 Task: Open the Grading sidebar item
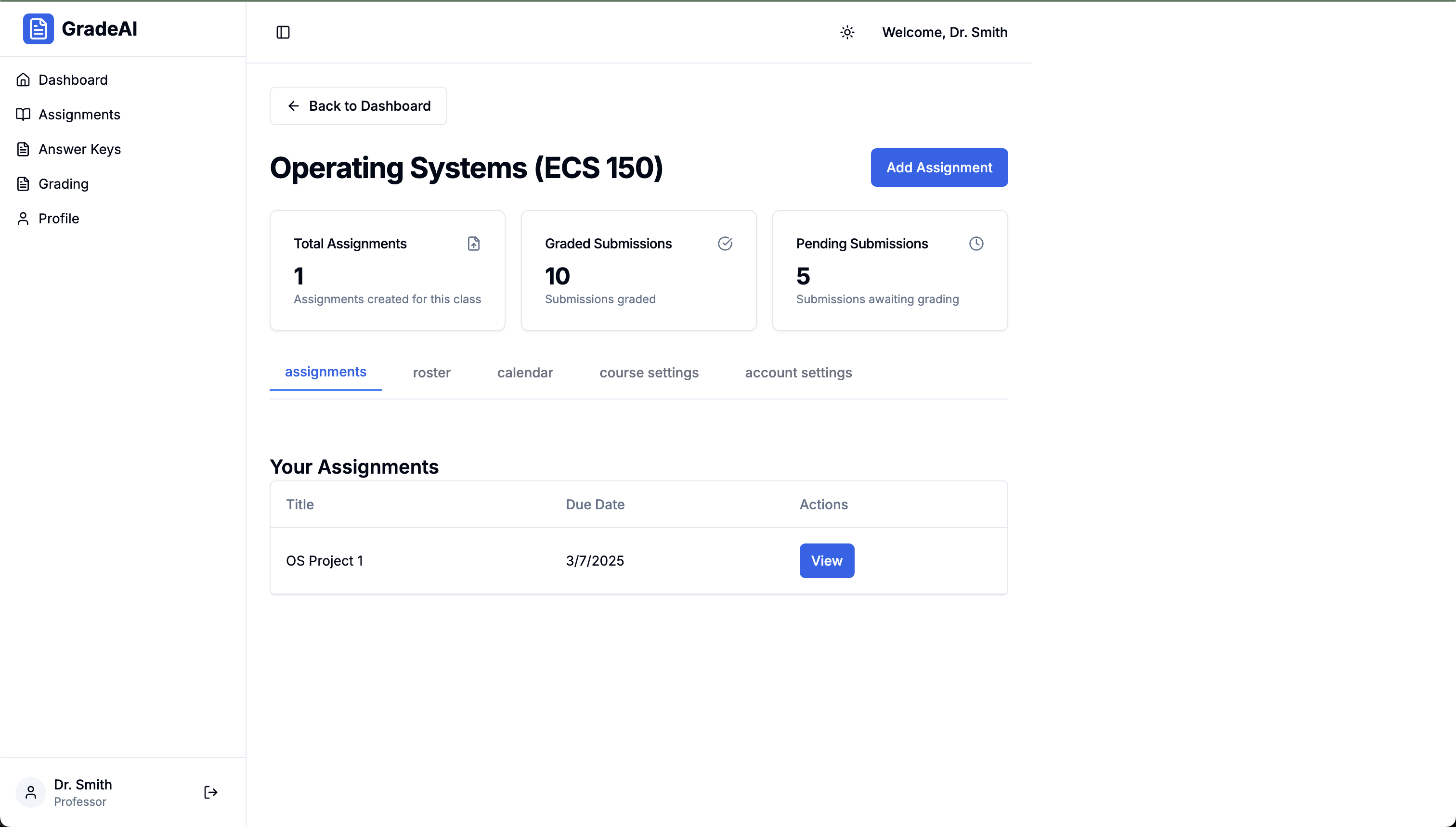click(x=63, y=184)
